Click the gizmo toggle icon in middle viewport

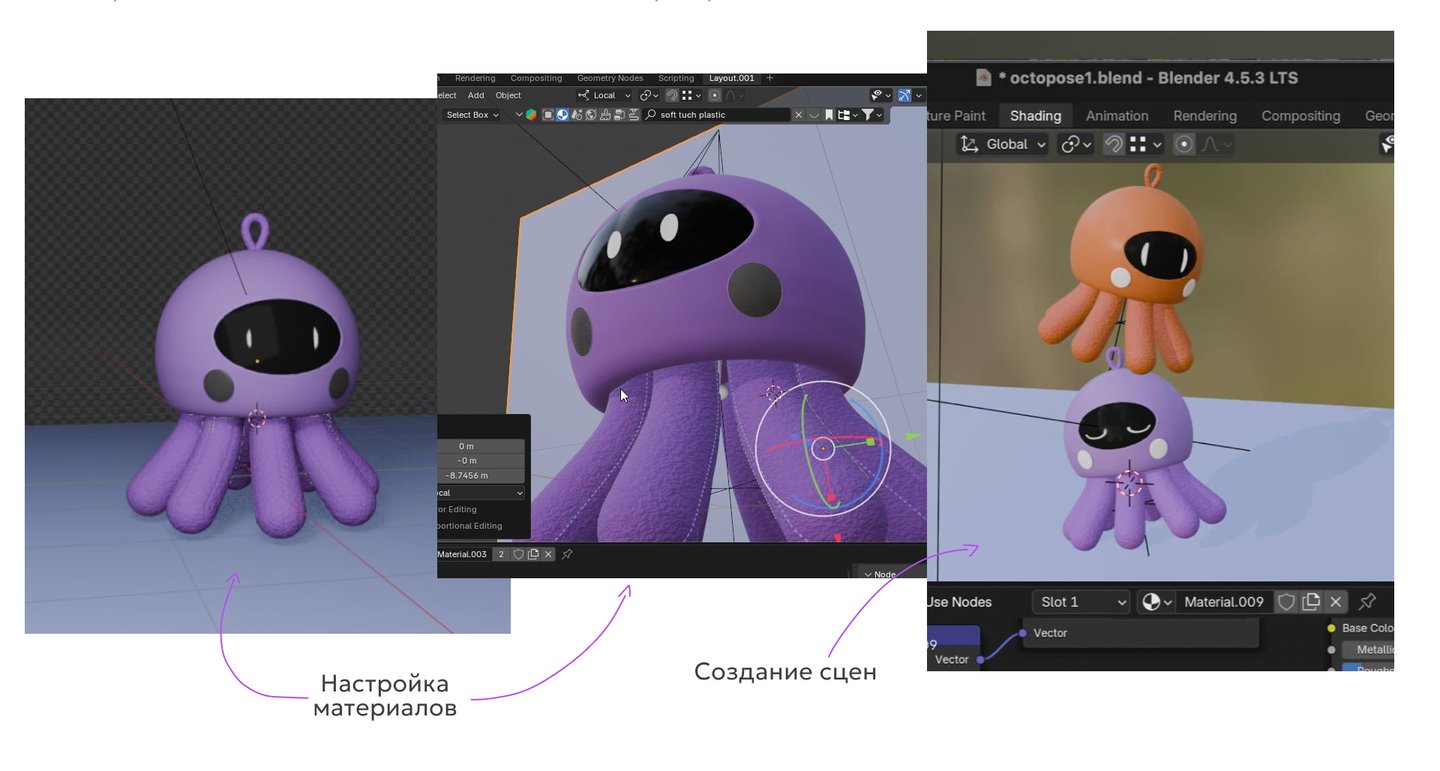tap(904, 96)
